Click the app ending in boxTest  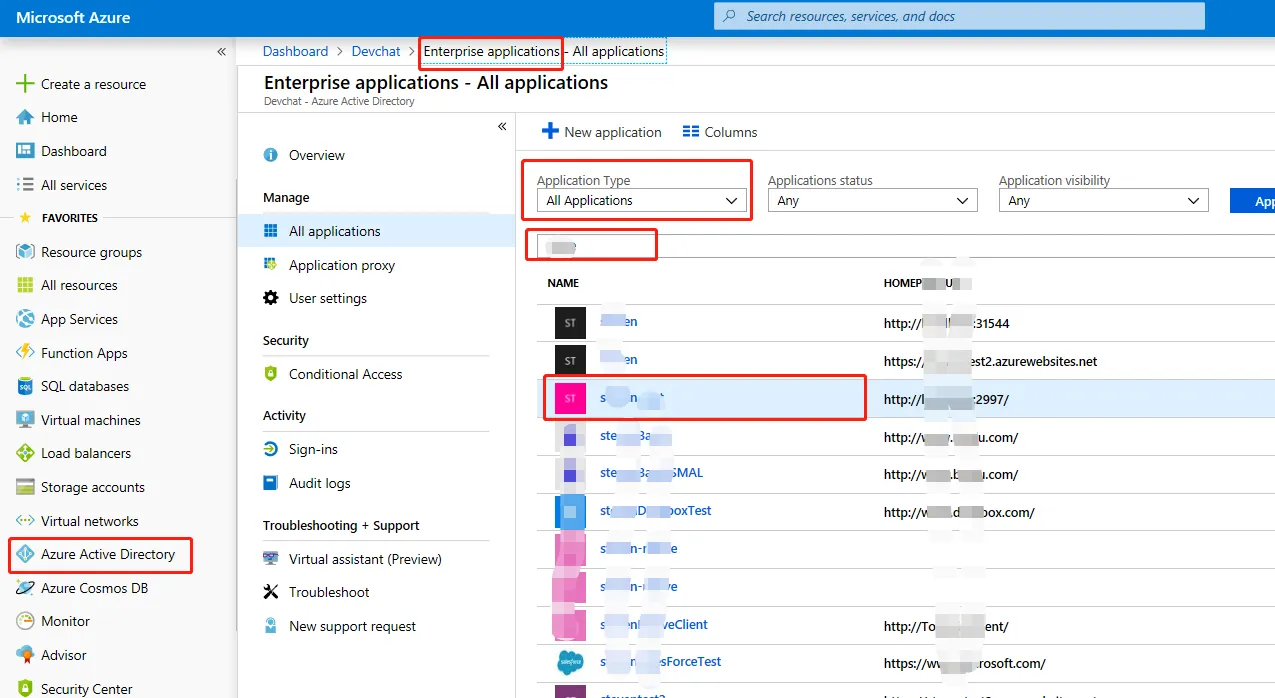(656, 510)
